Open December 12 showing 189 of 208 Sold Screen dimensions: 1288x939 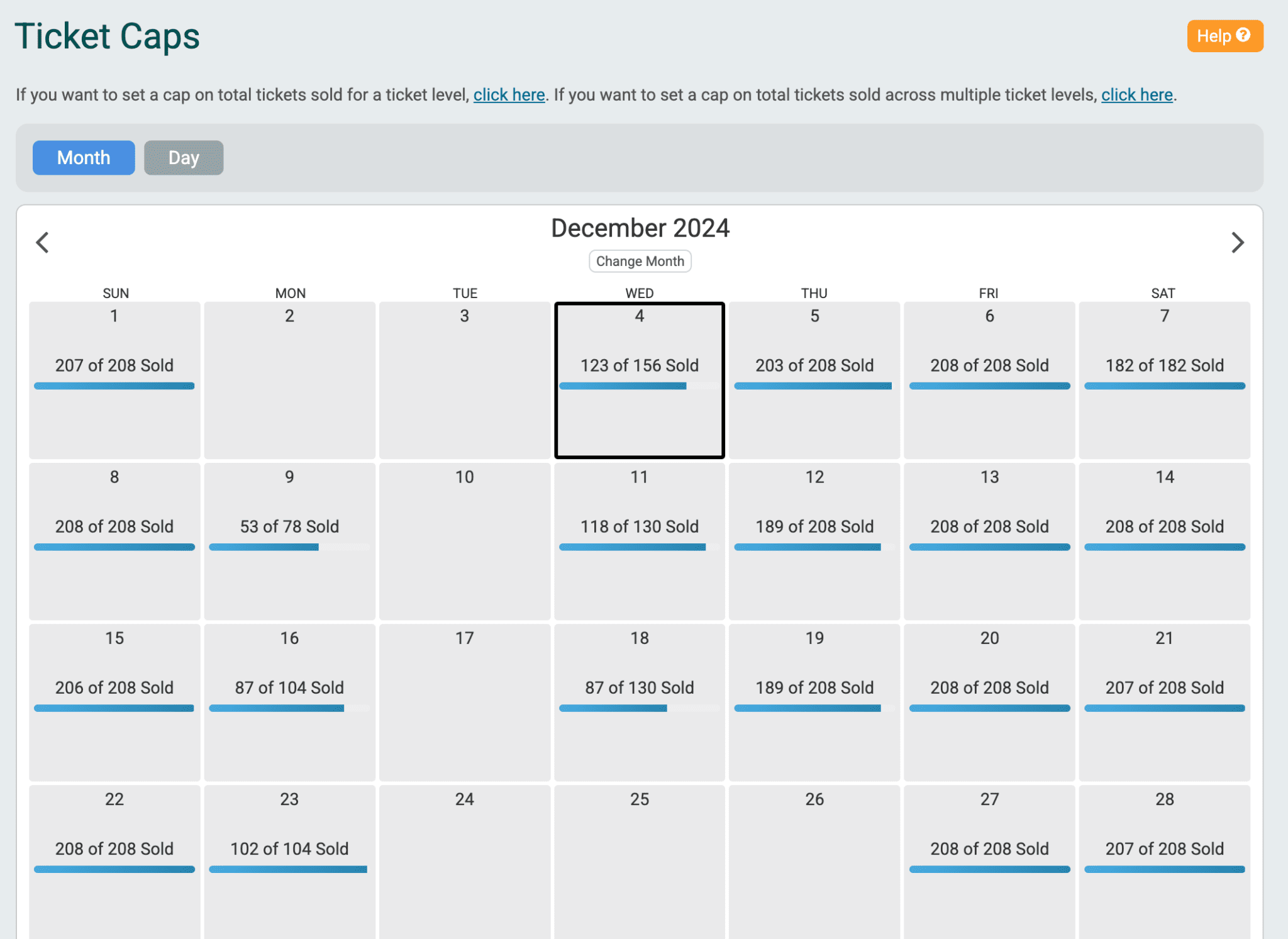(814, 541)
